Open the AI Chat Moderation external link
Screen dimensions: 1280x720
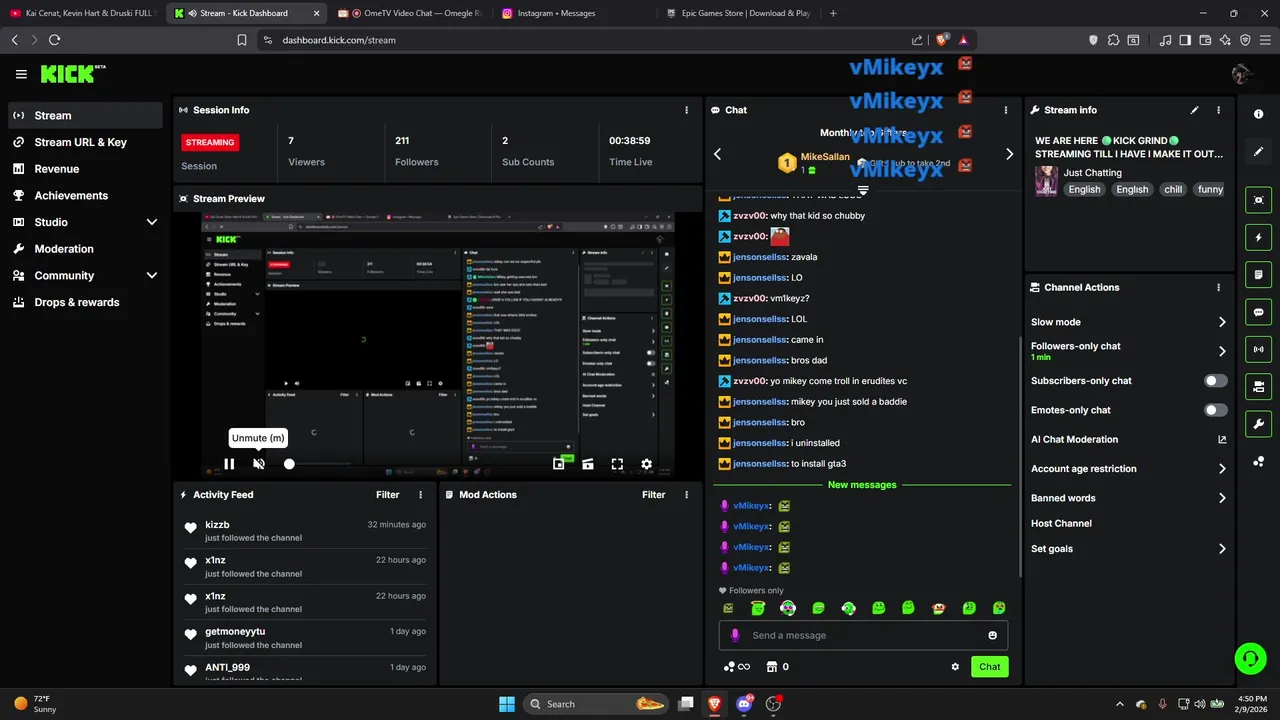pos(1222,439)
